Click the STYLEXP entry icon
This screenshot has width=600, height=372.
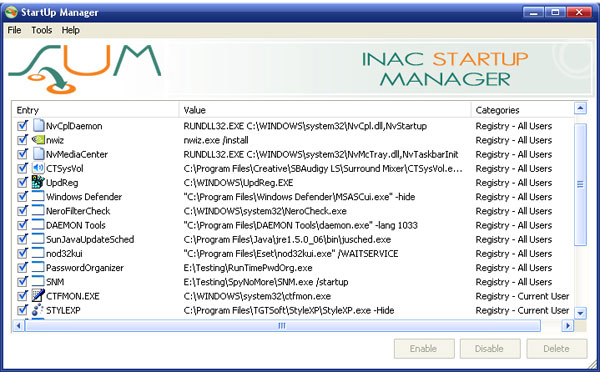coord(38,310)
